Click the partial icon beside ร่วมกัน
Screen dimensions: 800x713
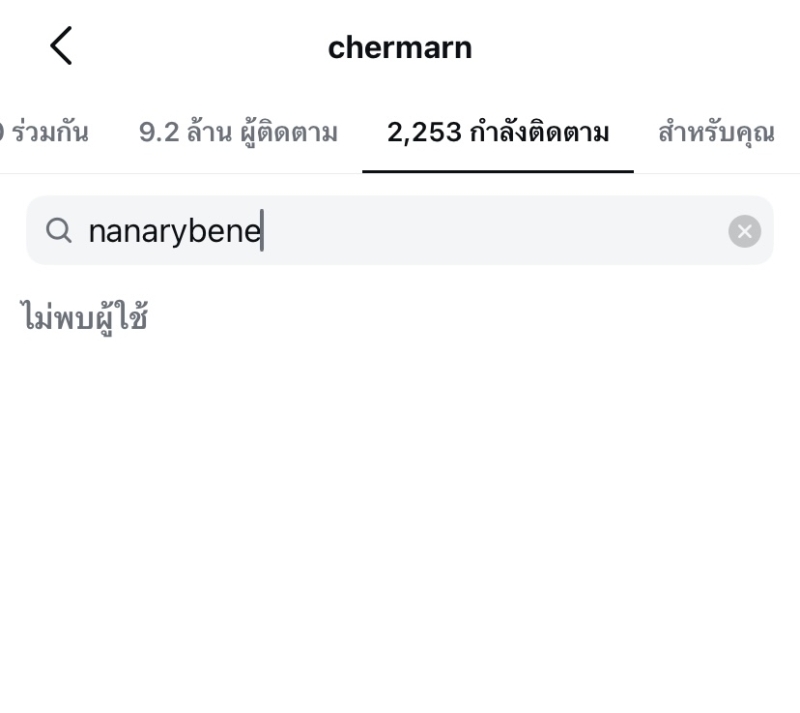(3, 132)
